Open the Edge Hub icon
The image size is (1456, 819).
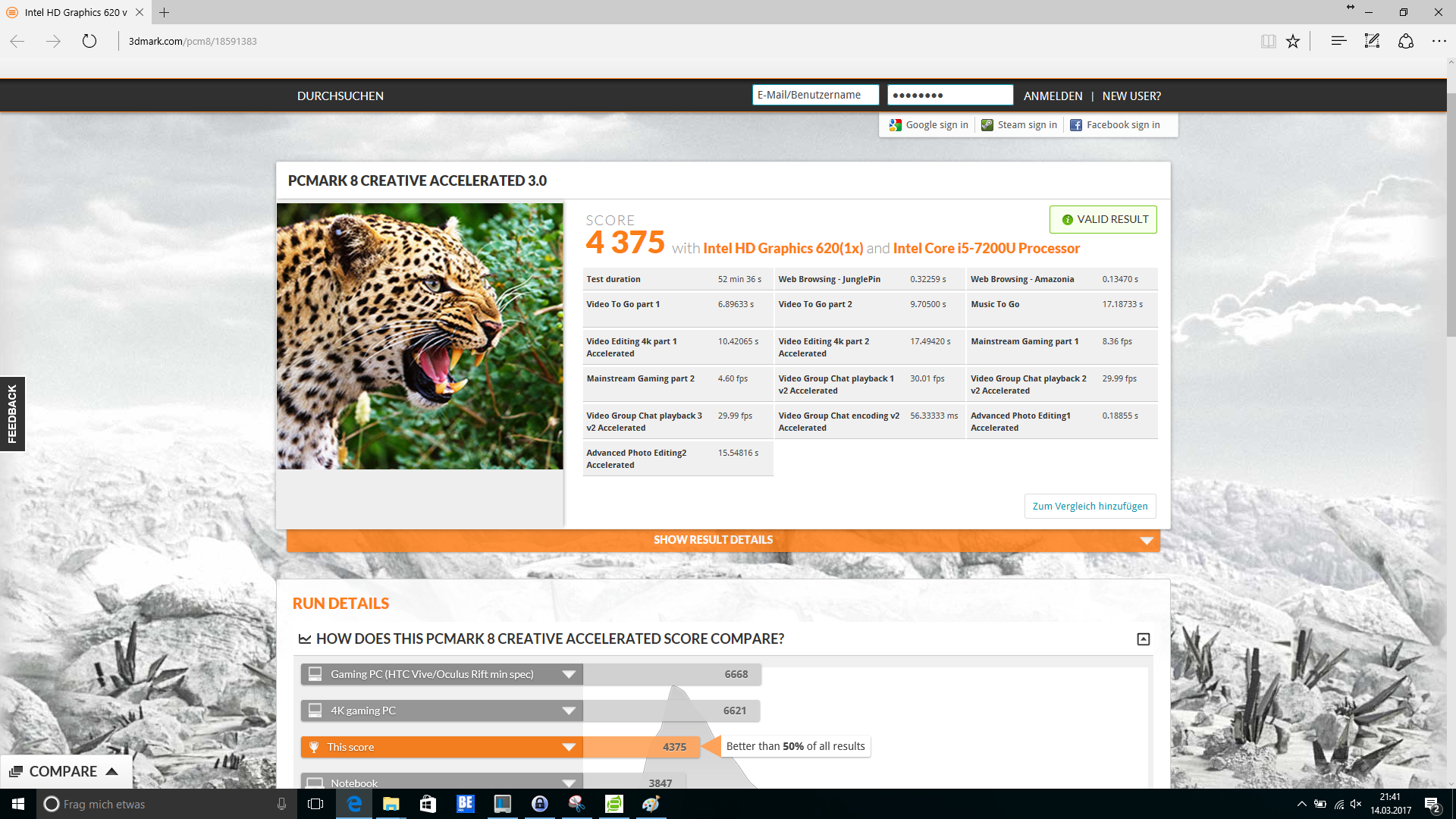pos(1338,41)
